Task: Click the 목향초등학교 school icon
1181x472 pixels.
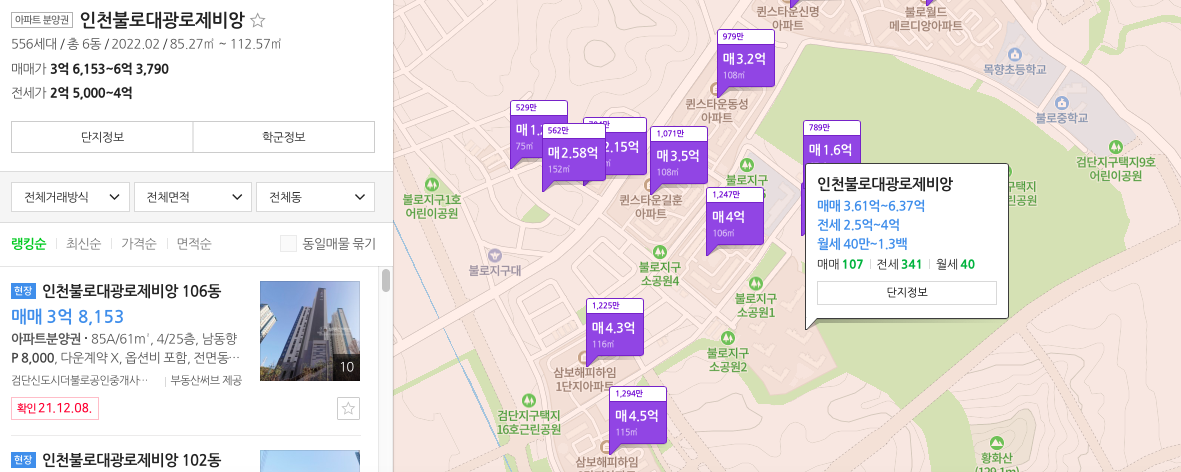Action: tap(1015, 54)
